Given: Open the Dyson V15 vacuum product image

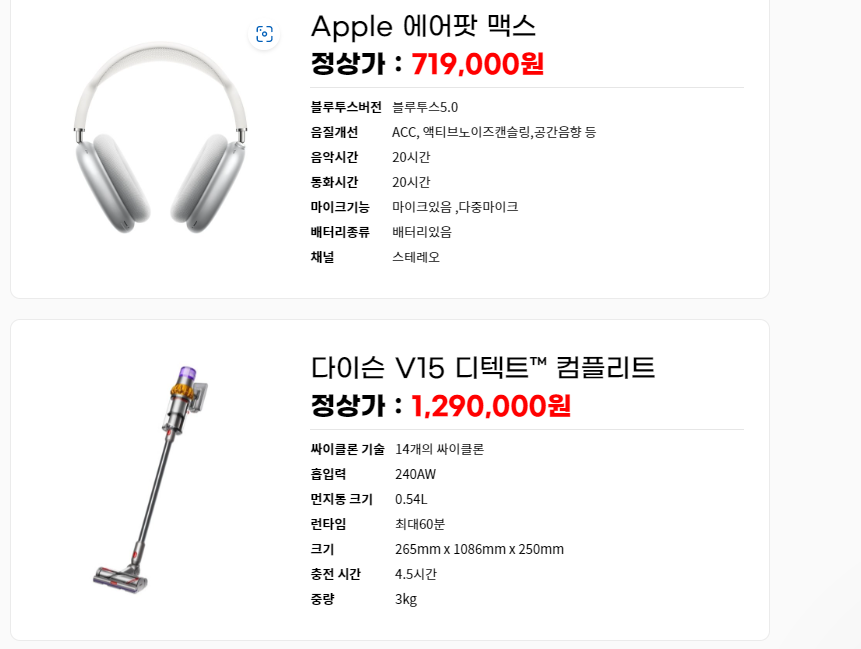Looking at the screenshot, I should (151, 480).
